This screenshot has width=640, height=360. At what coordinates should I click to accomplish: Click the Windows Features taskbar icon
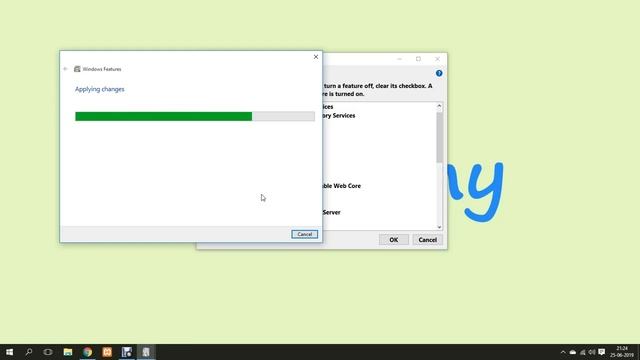tap(146, 352)
